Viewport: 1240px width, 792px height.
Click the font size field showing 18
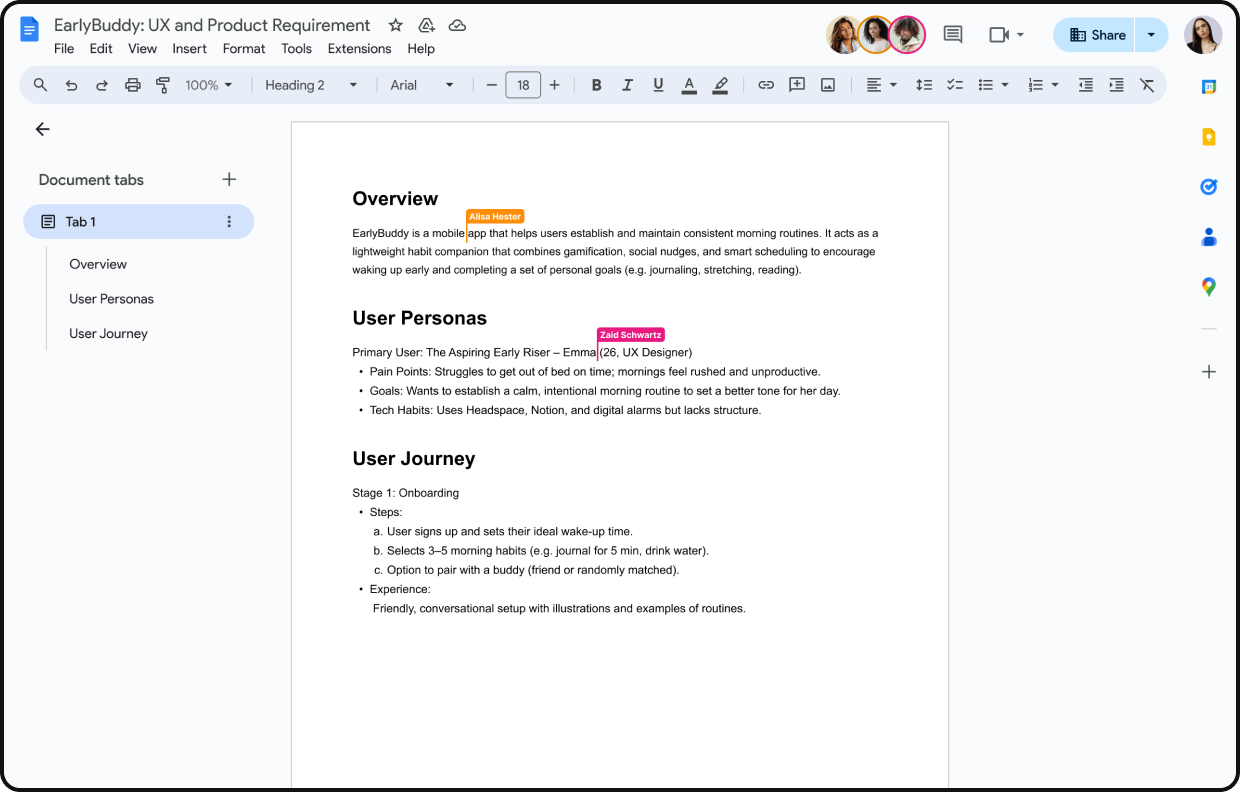pos(523,85)
